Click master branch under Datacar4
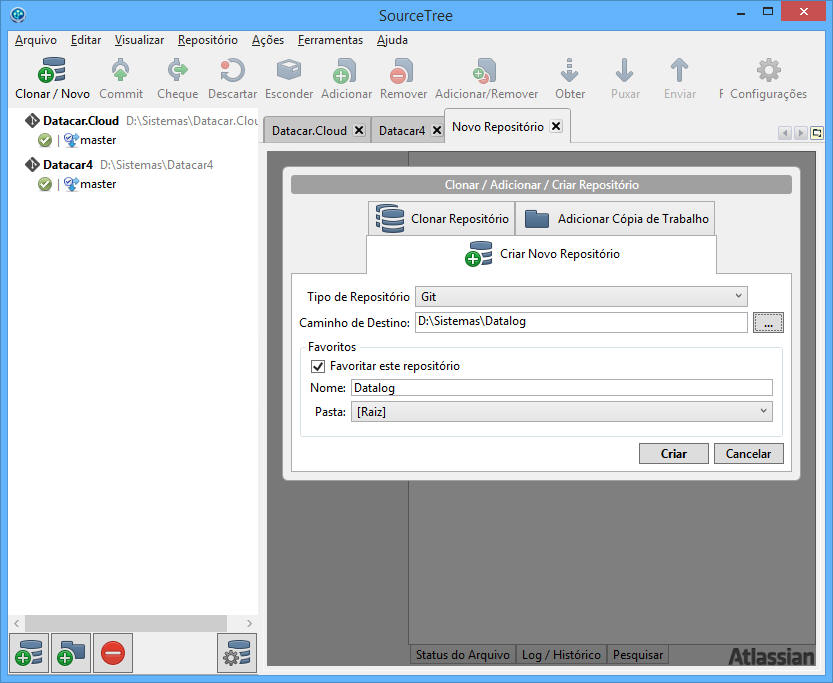This screenshot has width=833, height=683. click(x=98, y=184)
